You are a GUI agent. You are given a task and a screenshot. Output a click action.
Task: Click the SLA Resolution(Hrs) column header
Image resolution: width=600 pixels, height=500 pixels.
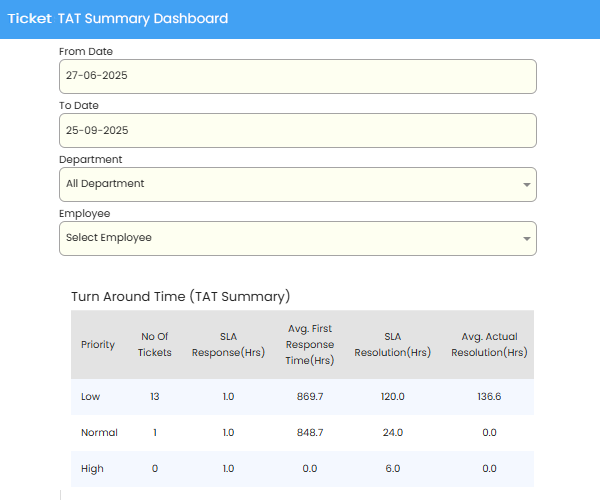coord(393,344)
